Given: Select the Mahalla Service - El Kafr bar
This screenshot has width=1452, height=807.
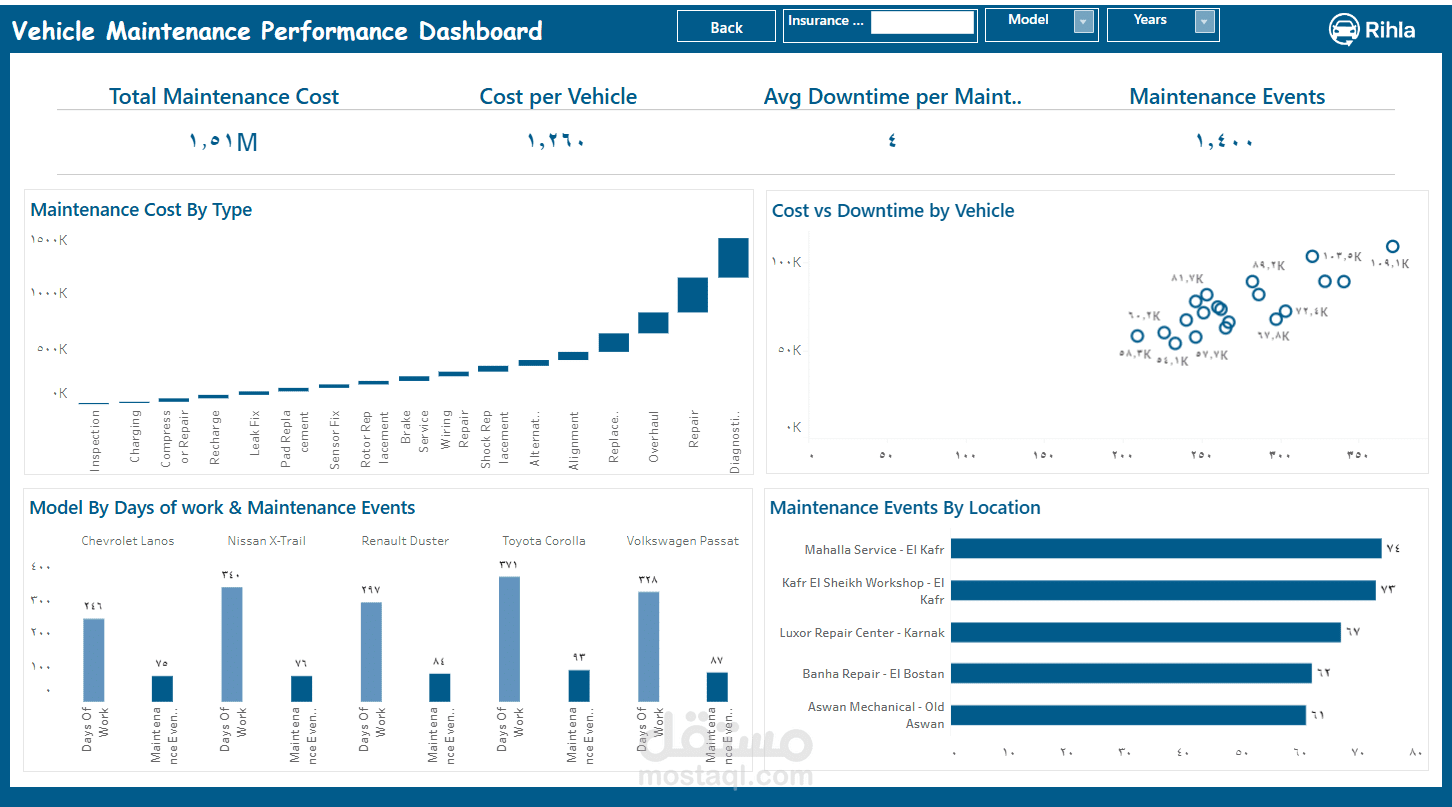Looking at the screenshot, I should [1166, 548].
